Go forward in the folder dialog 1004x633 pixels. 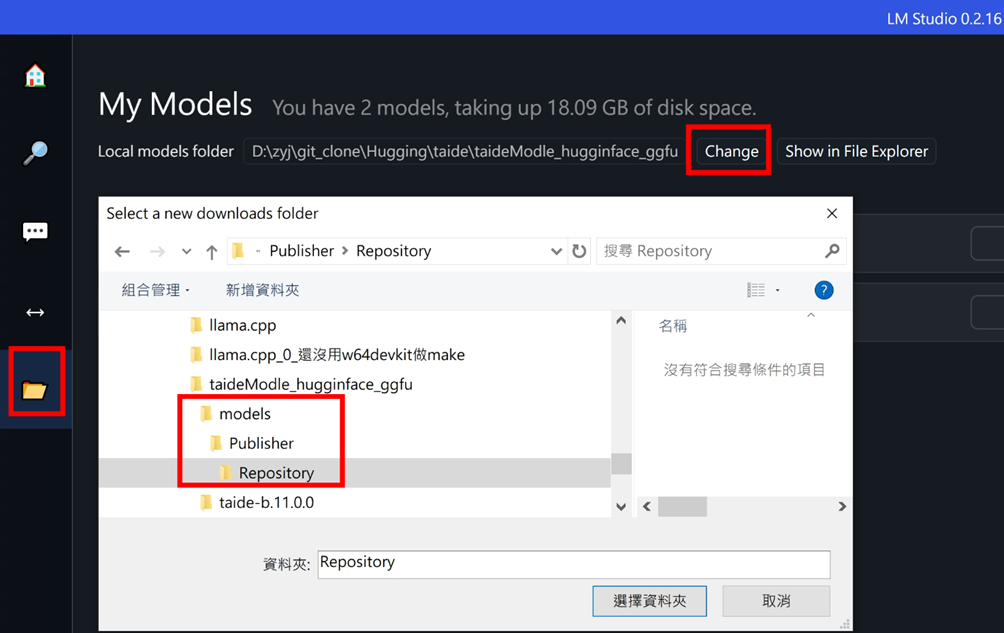pyautogui.click(x=157, y=252)
